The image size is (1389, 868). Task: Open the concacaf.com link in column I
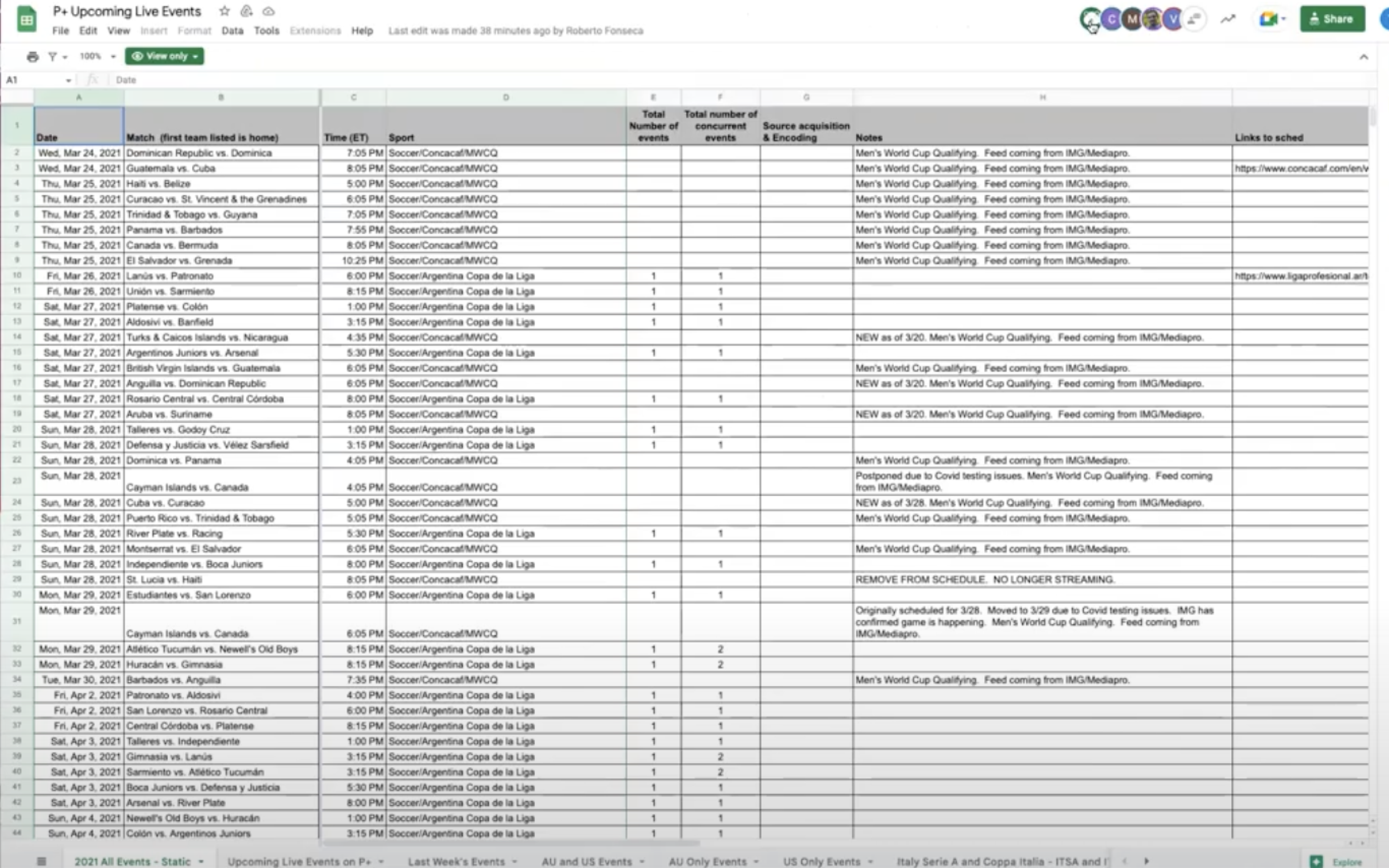coord(1301,168)
